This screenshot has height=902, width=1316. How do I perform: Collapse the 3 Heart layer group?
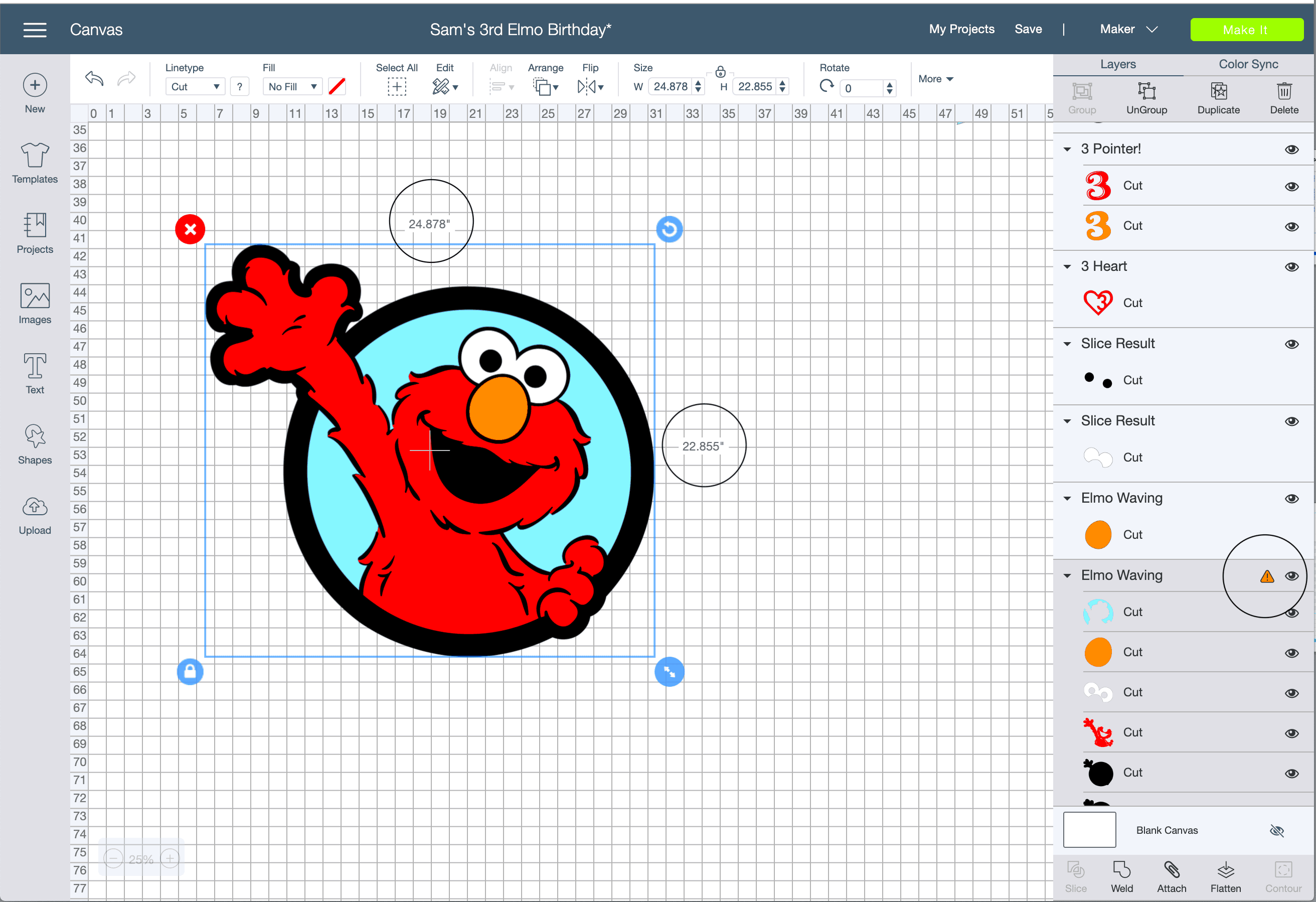click(x=1067, y=266)
